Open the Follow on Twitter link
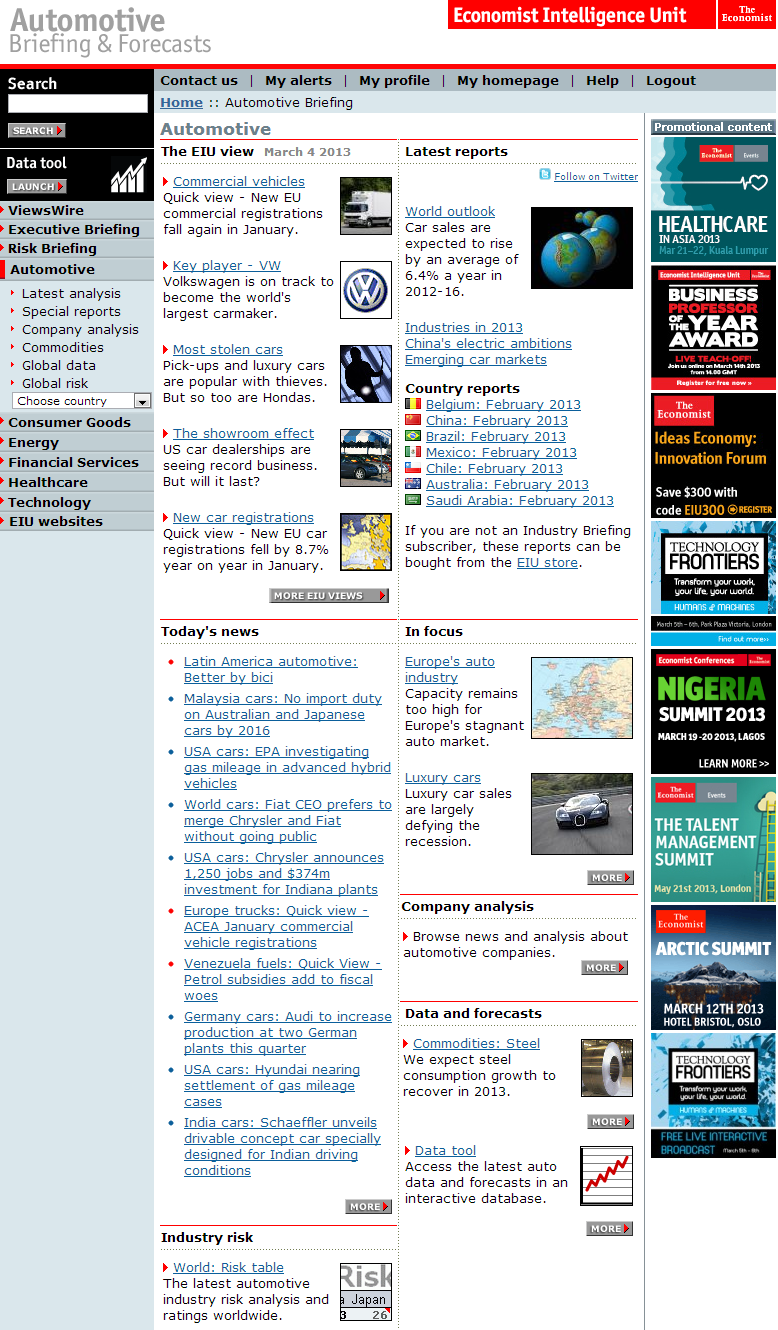This screenshot has height=1330, width=778. tap(596, 176)
